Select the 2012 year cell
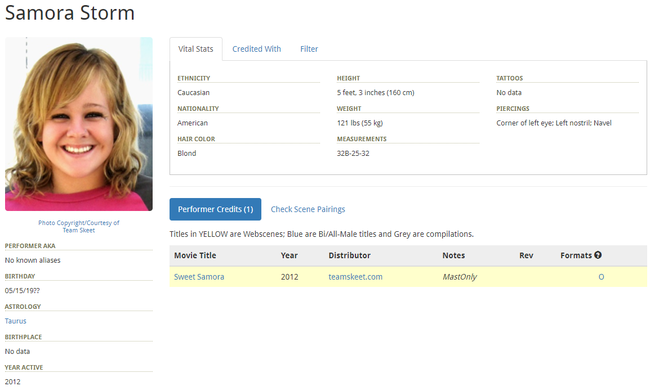This screenshot has height=391, width=650. pyautogui.click(x=289, y=277)
